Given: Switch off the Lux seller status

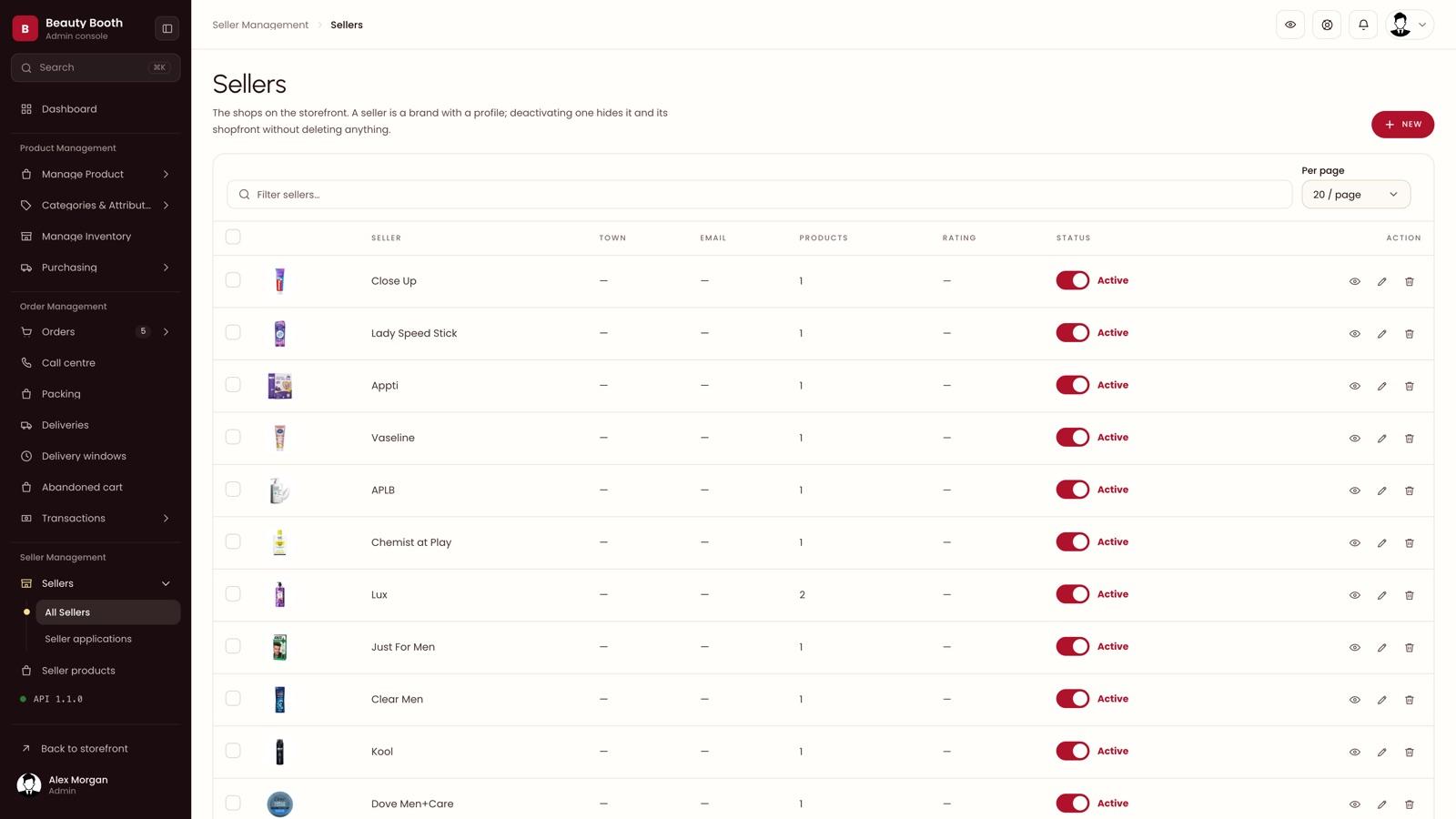Looking at the screenshot, I should [1072, 594].
